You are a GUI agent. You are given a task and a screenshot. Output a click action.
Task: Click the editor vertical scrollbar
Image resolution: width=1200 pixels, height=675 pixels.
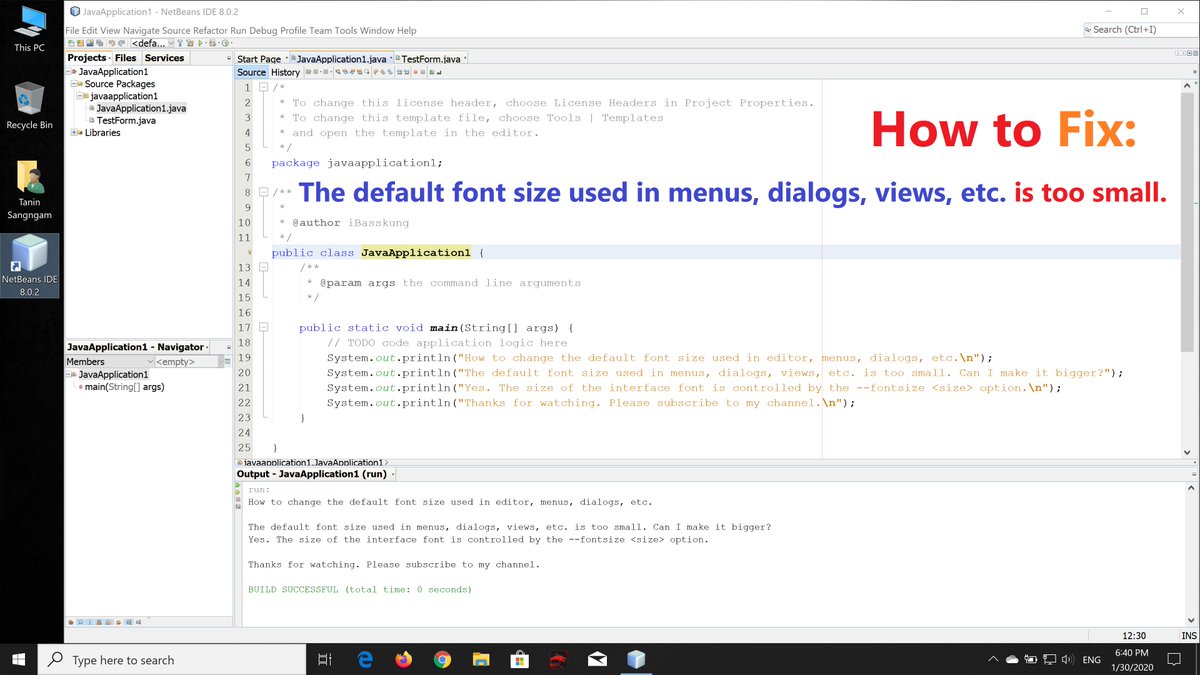[x=1188, y=270]
